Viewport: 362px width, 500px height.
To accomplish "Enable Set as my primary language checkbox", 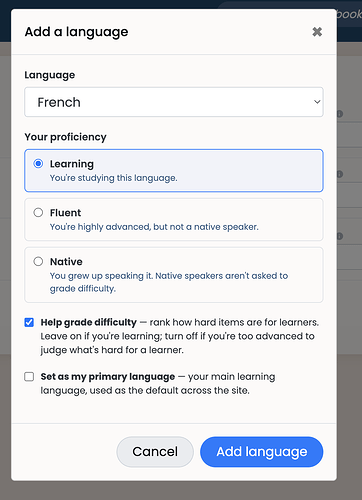I will click(29, 377).
